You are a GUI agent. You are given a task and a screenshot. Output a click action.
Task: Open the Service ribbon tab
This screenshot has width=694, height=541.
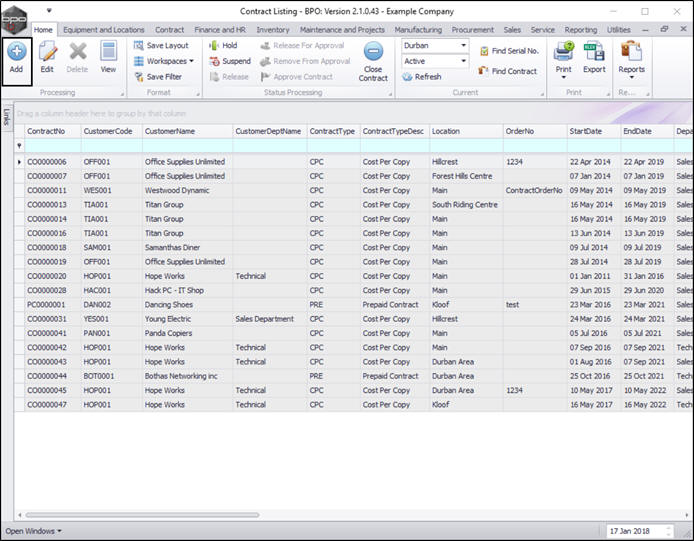(543, 30)
